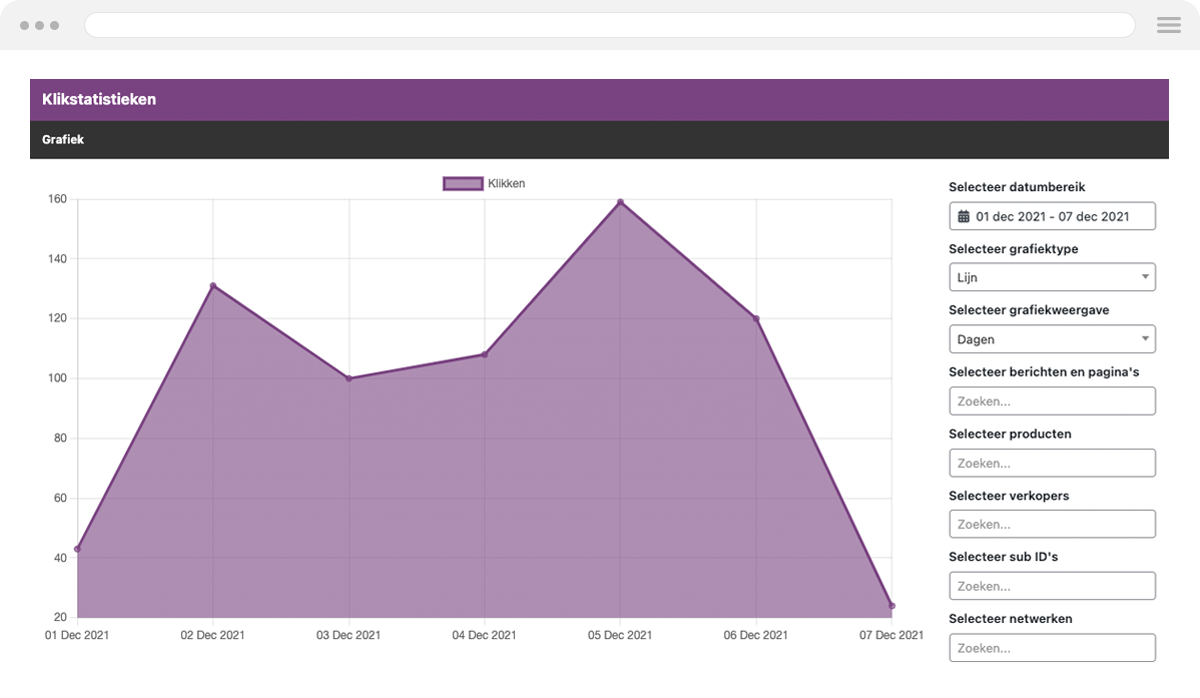Click the 'Zoeken' field under Selecteer producten

(1052, 463)
